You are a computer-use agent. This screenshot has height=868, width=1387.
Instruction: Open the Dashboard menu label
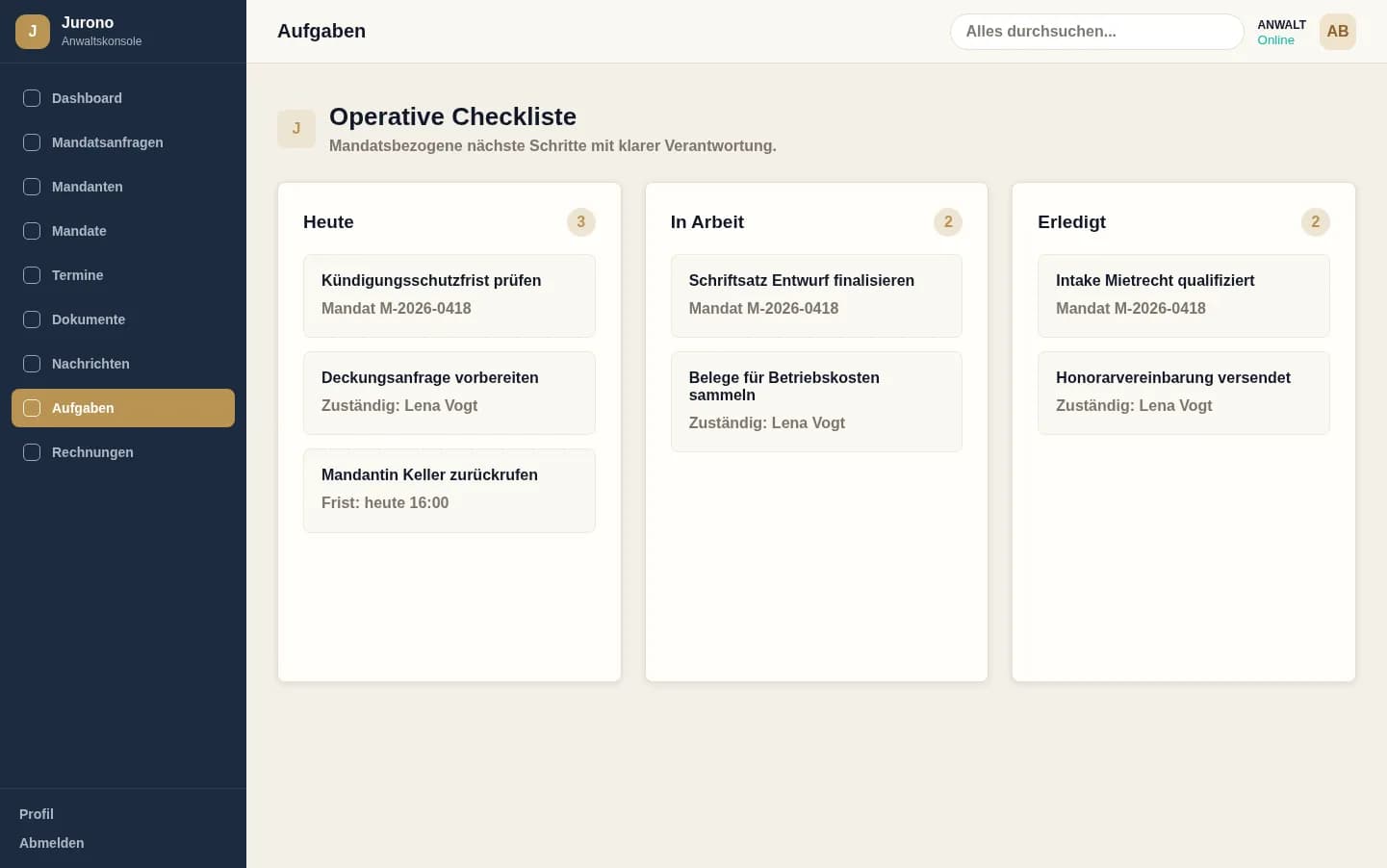tap(87, 98)
